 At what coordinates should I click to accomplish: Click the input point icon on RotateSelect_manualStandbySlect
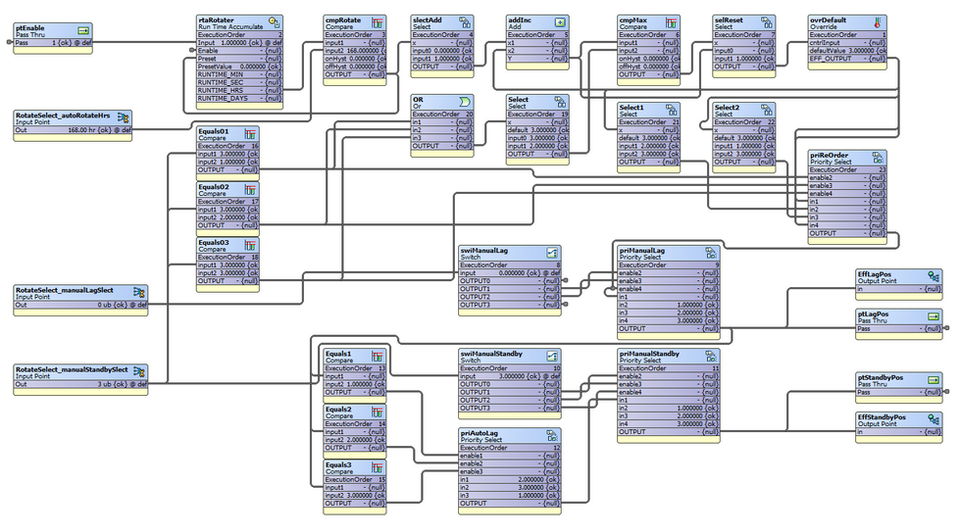(139, 372)
